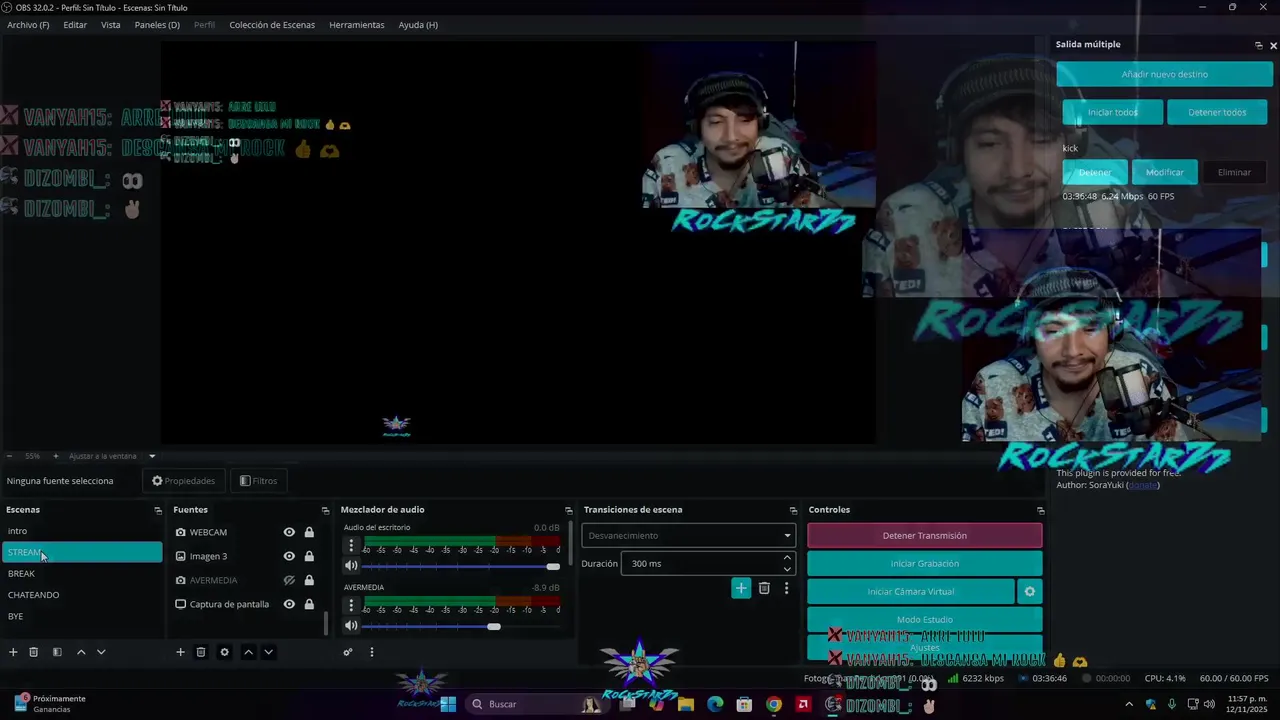
Task: Open the Editar menu
Action: [75, 25]
